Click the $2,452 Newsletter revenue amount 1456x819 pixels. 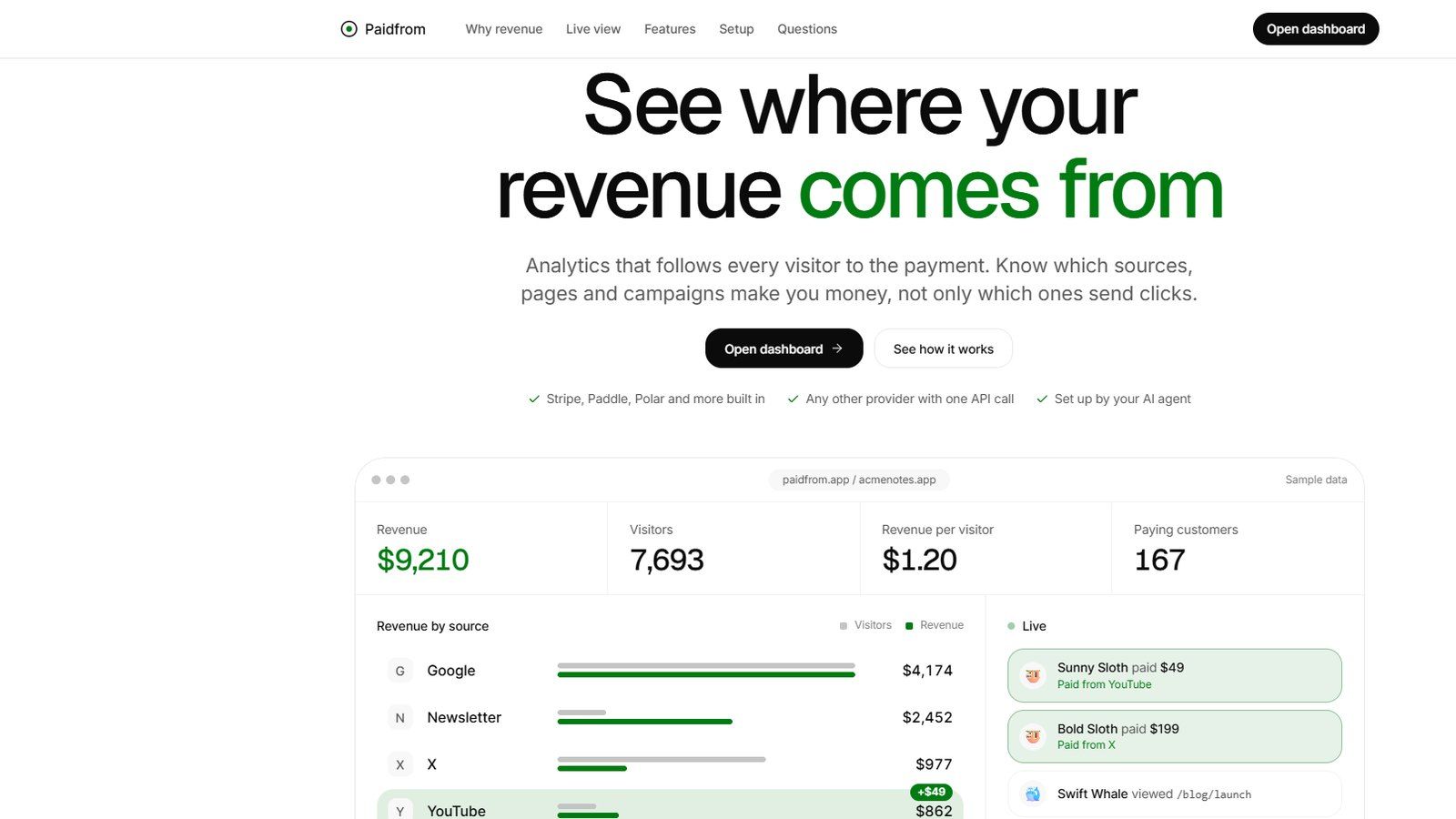tap(927, 718)
